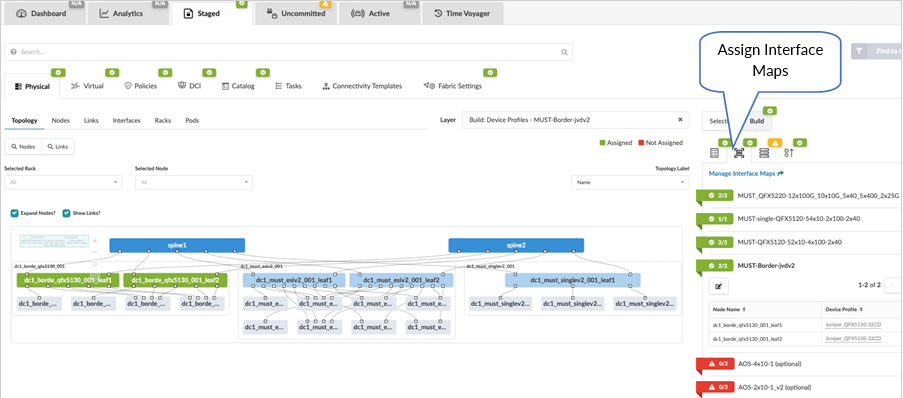This screenshot has height=398, width=903.
Task: Select the spine1 node
Action: click(x=177, y=245)
